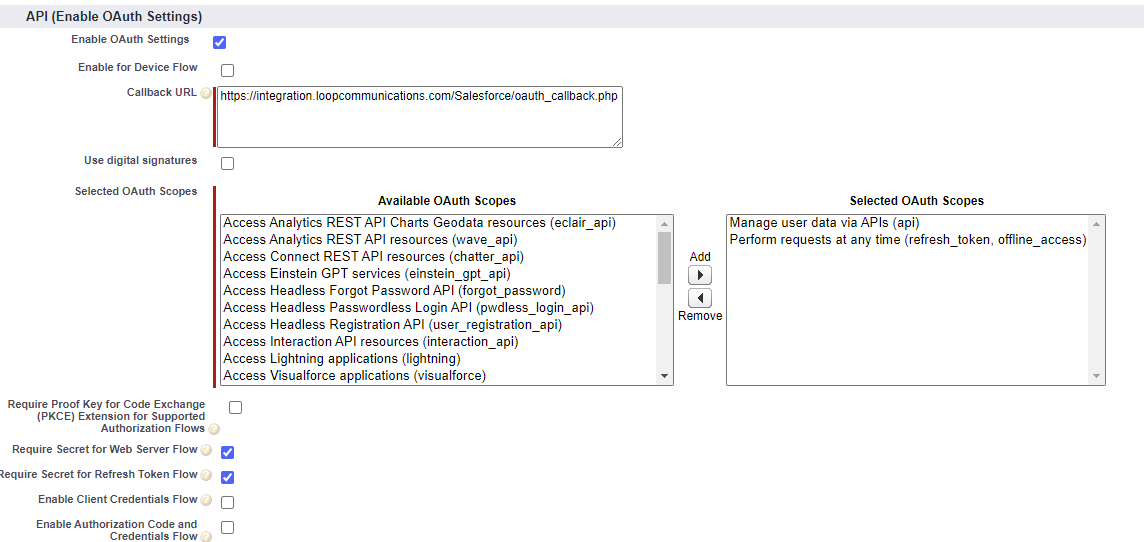Image resolution: width=1144 pixels, height=542 pixels.
Task: Click the Remove arrow button for OAuth scopes
Action: 700,298
